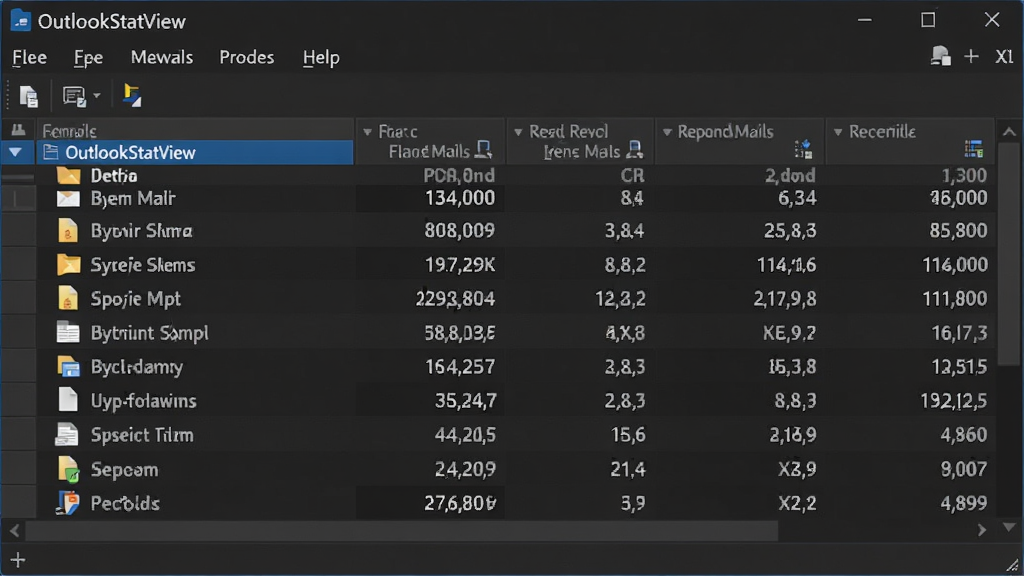Click the yellow-blue flag toolbar icon
Image resolution: width=1024 pixels, height=576 pixels.
tap(132, 95)
